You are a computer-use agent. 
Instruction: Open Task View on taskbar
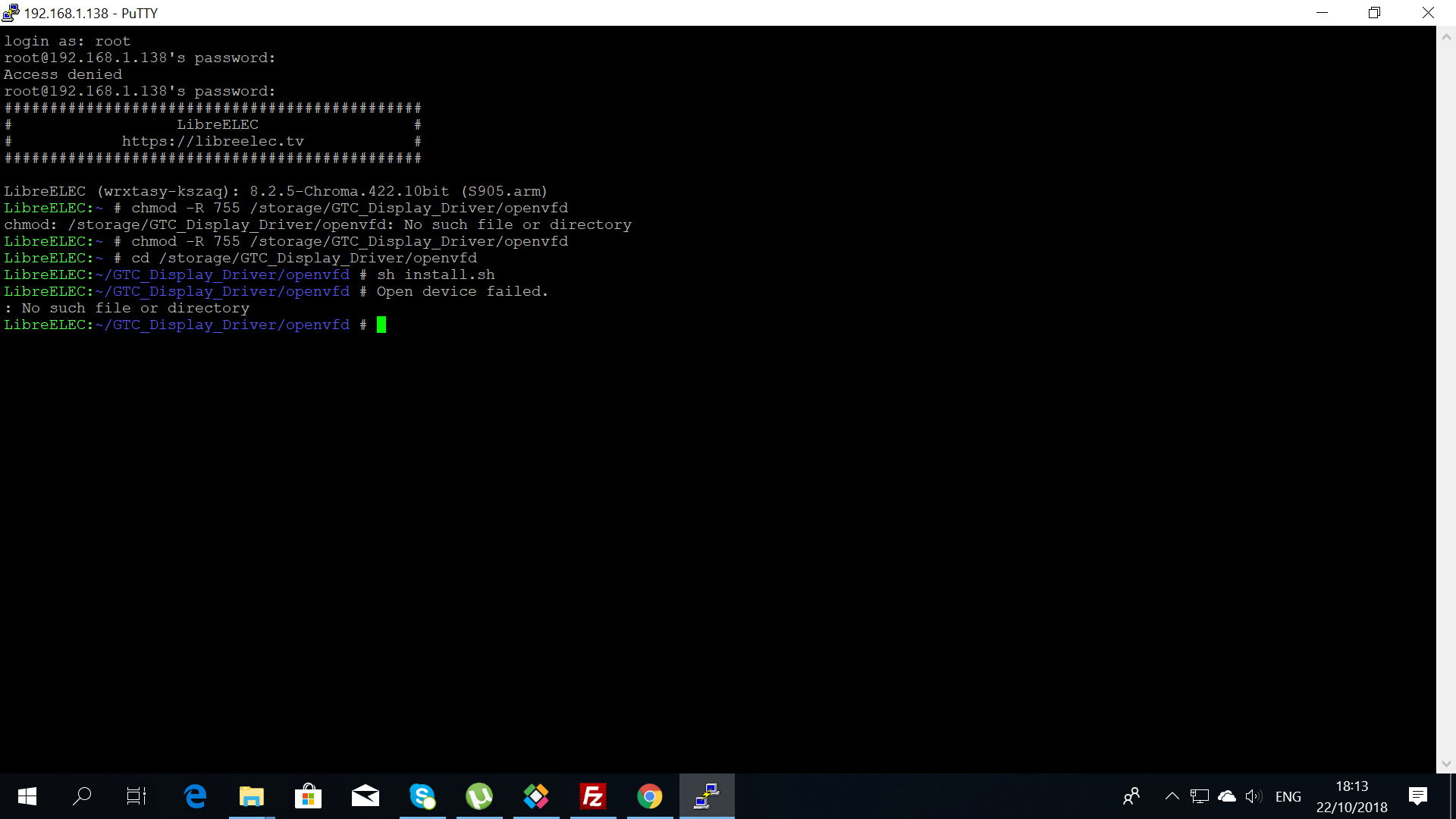(x=136, y=796)
